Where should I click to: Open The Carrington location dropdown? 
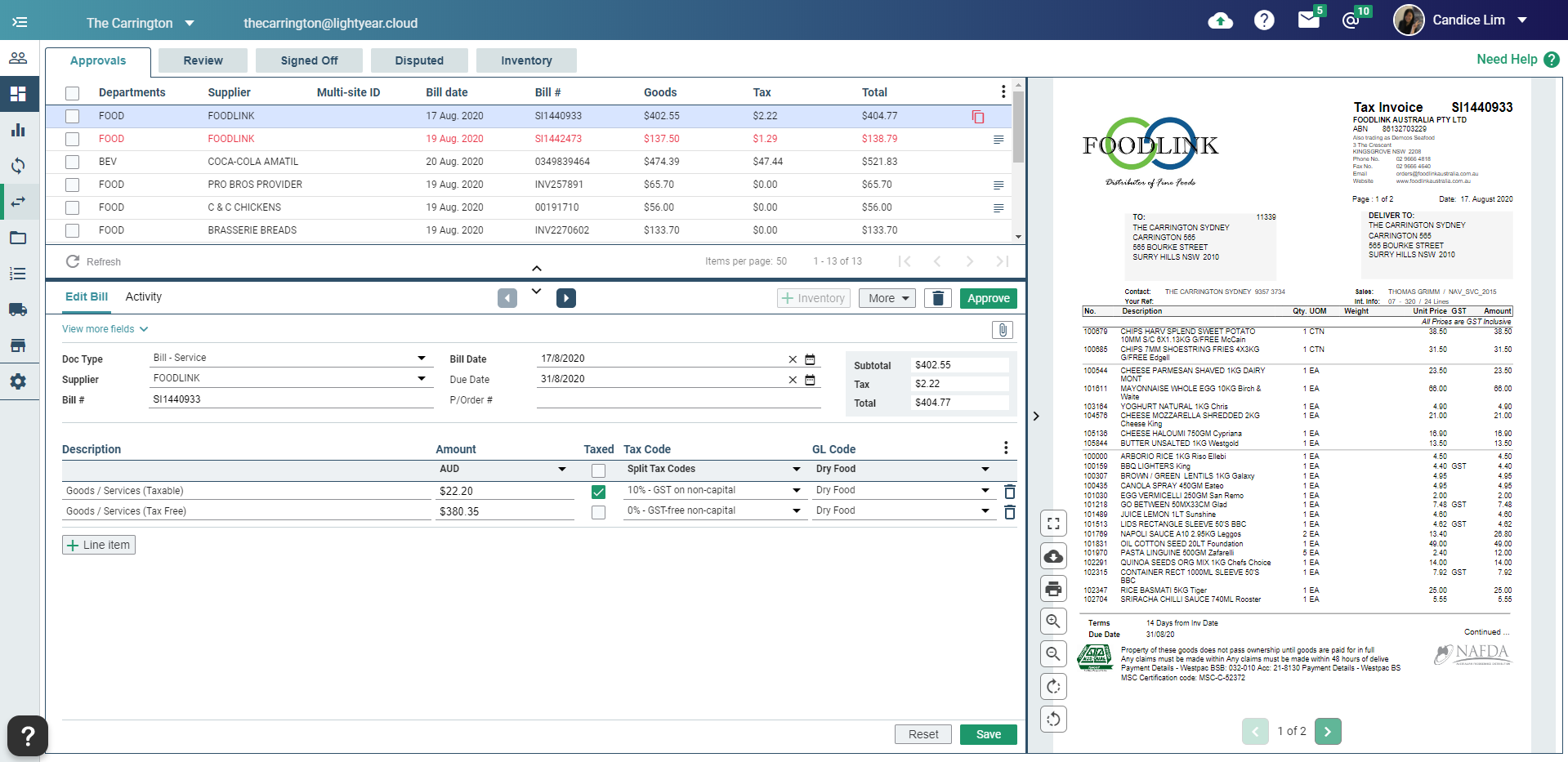pos(140,23)
